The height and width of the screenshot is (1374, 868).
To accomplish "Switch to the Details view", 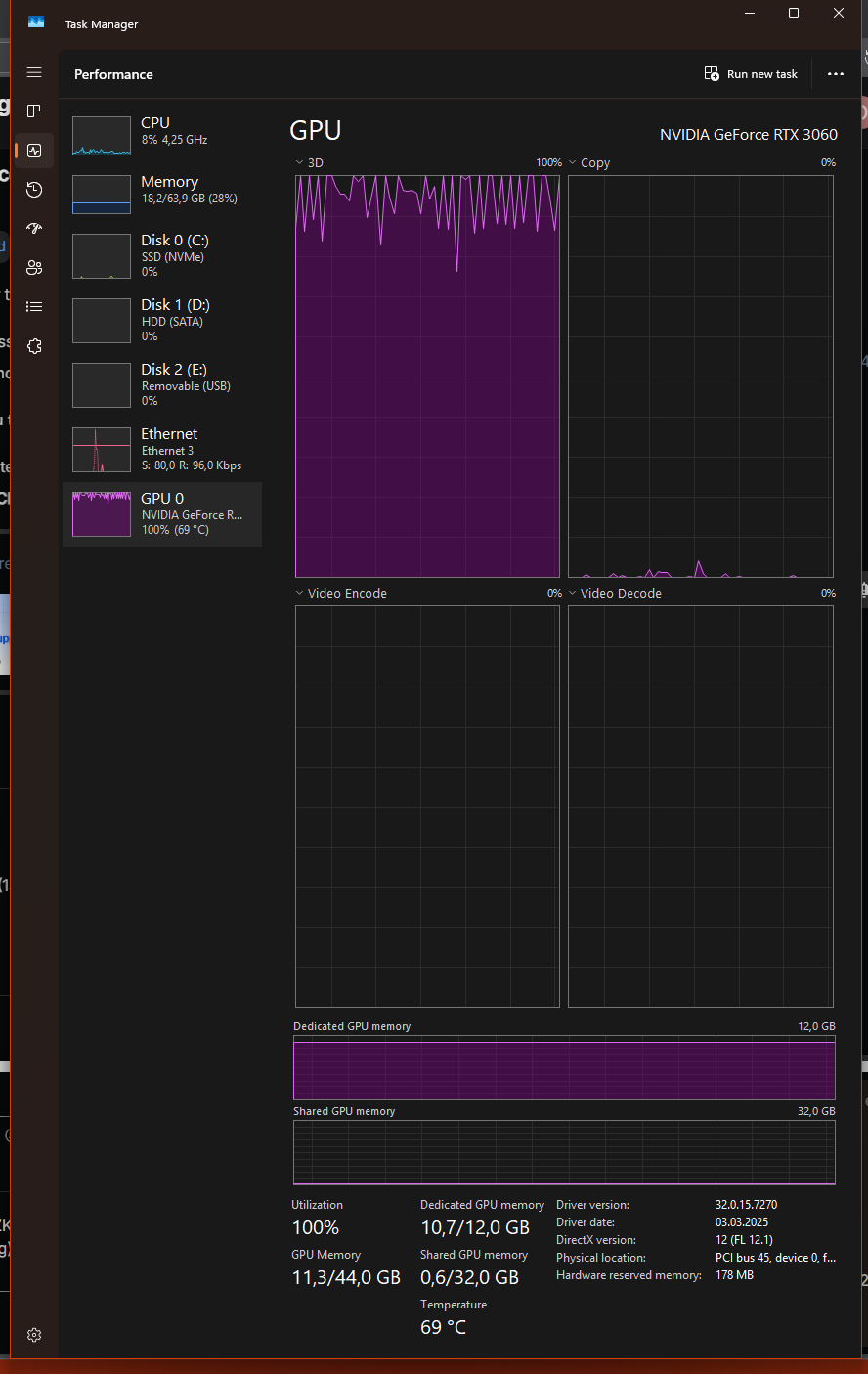I will pyautogui.click(x=34, y=306).
